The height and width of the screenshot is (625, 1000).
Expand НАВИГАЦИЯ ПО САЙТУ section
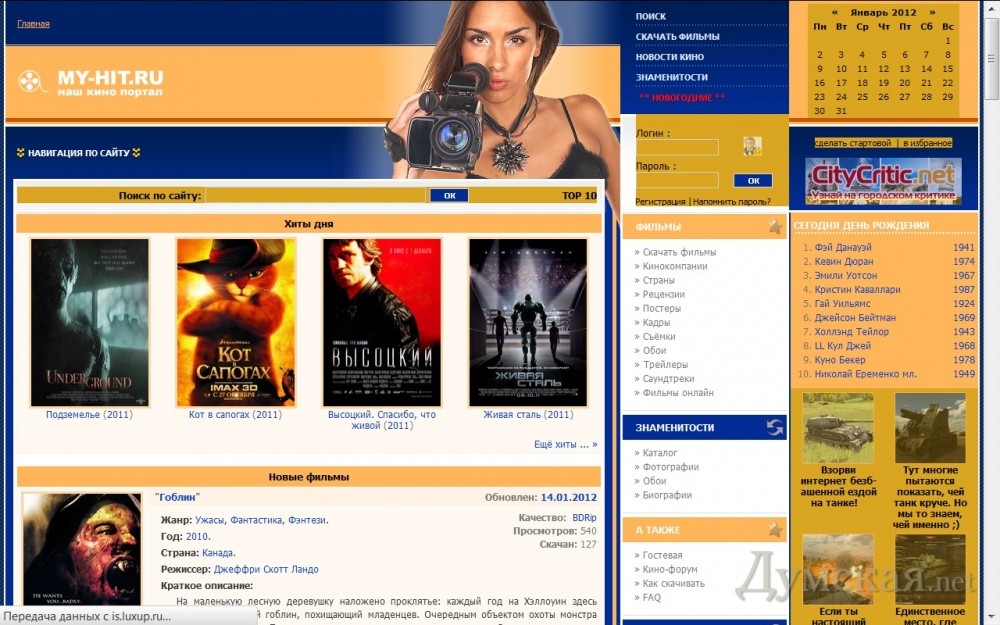pos(78,153)
